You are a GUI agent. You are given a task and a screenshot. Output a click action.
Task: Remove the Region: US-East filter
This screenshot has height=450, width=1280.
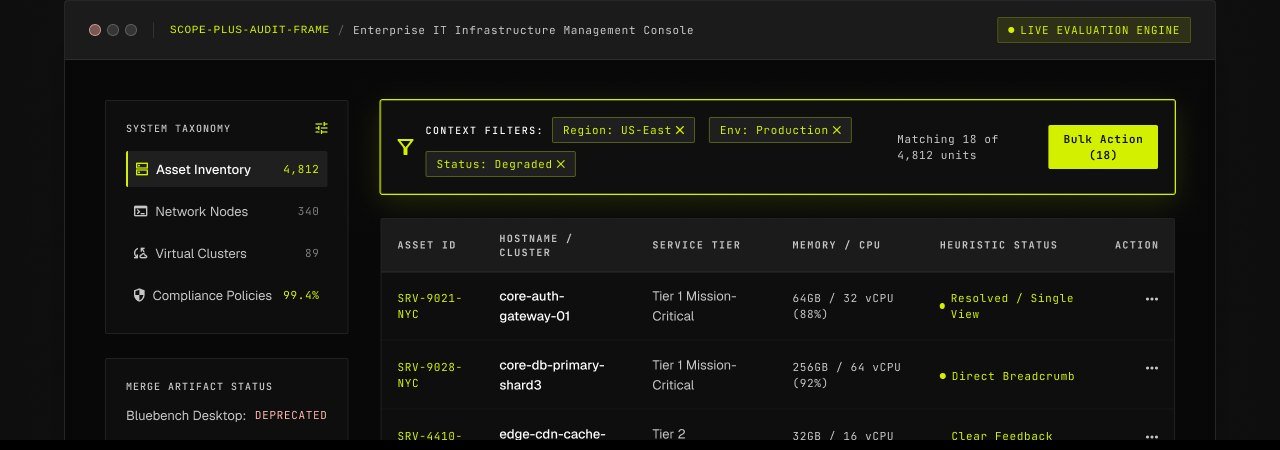point(680,130)
